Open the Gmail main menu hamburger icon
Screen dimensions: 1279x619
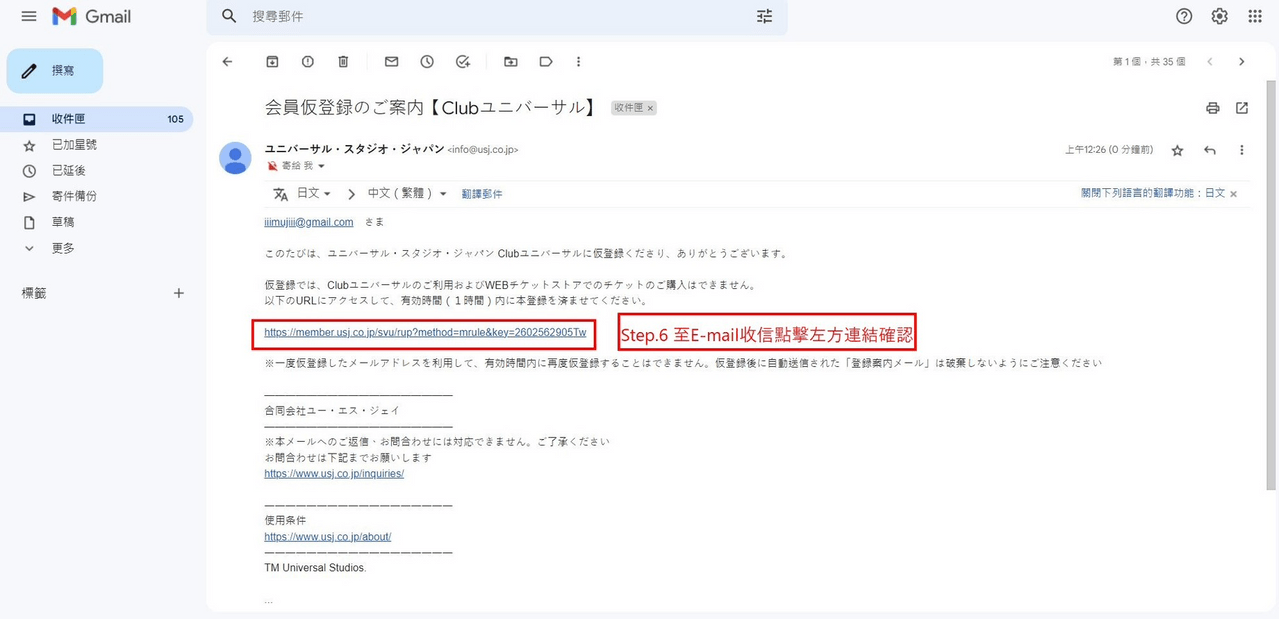coord(28,16)
